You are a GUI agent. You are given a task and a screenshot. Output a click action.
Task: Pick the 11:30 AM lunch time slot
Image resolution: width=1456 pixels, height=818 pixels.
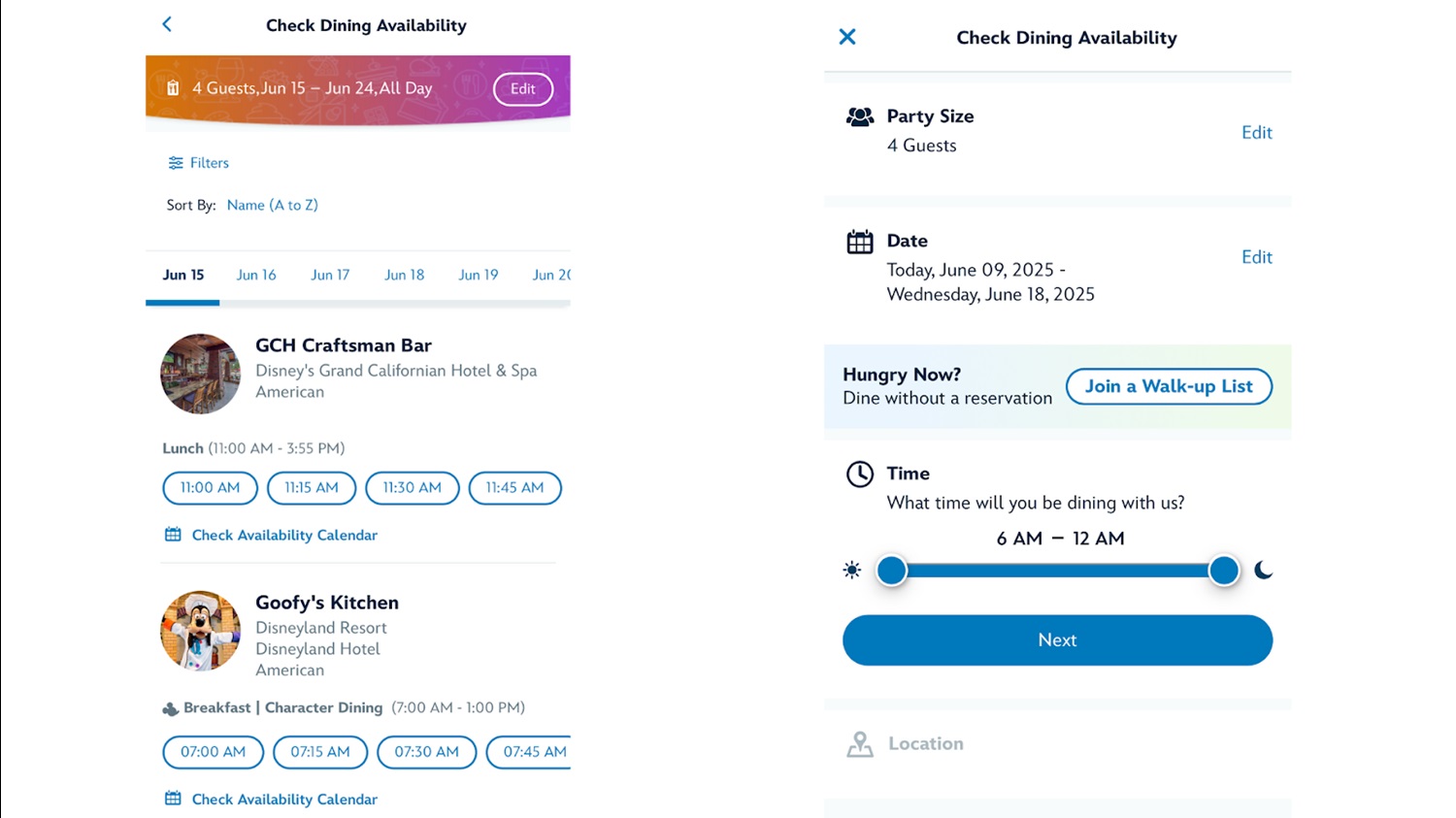coord(412,488)
